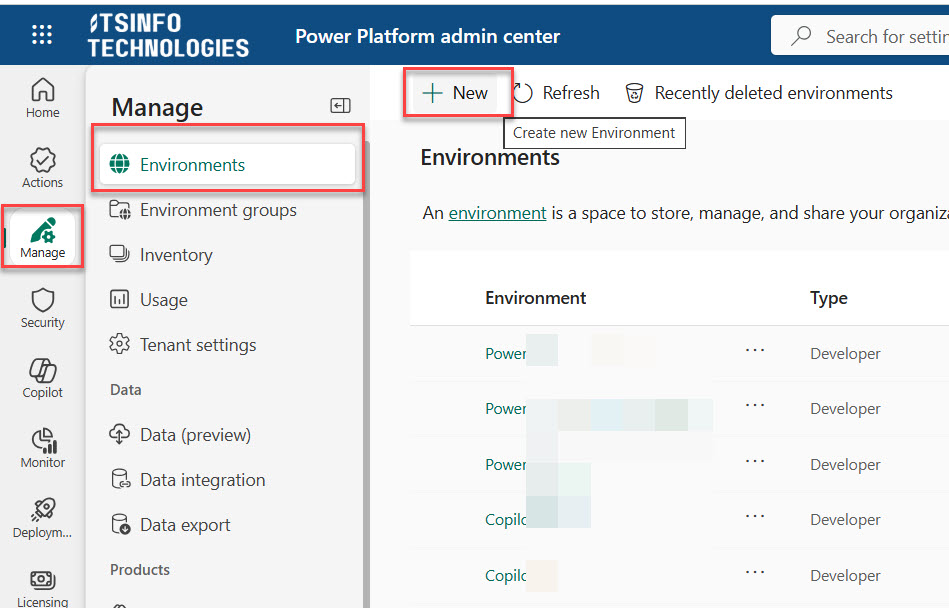Image resolution: width=949 pixels, height=608 pixels.
Task: Open Copilot in the left rail
Action: 42,378
